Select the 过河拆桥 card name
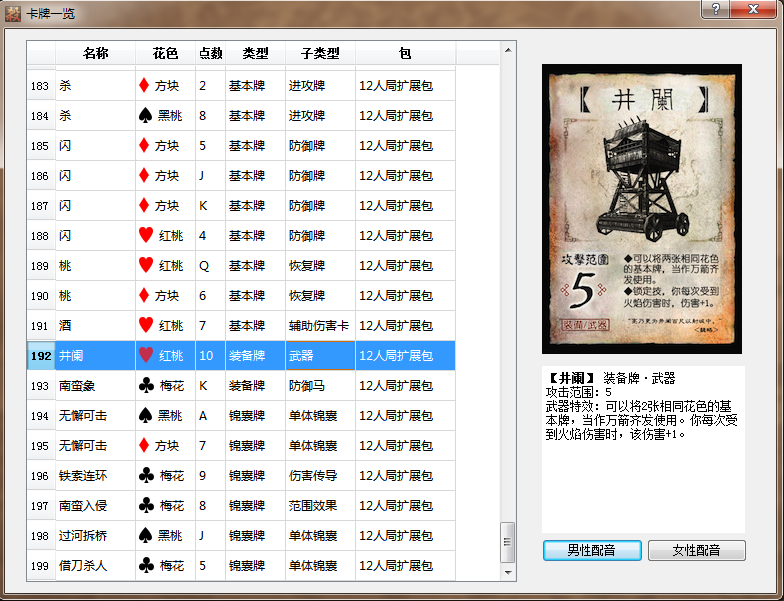 pyautogui.click(x=83, y=536)
